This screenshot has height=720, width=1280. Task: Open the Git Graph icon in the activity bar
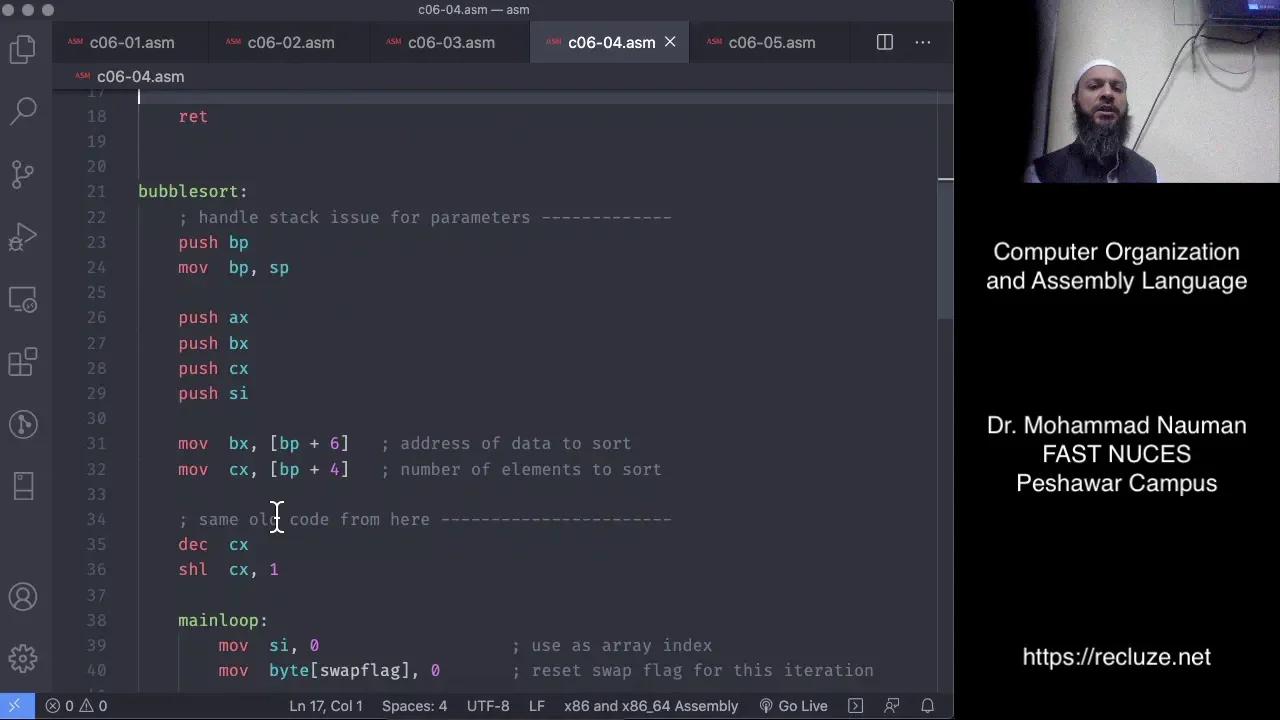click(23, 424)
